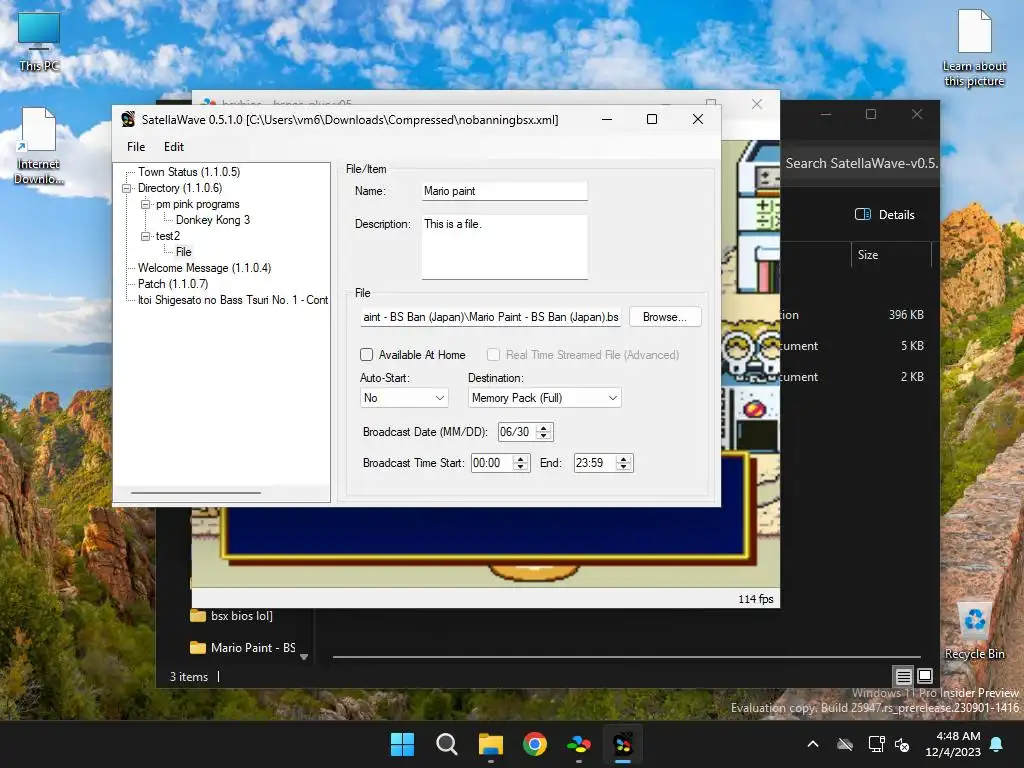The width and height of the screenshot is (1024, 768).
Task: Open the Recycle Bin desktop icon
Action: [974, 632]
